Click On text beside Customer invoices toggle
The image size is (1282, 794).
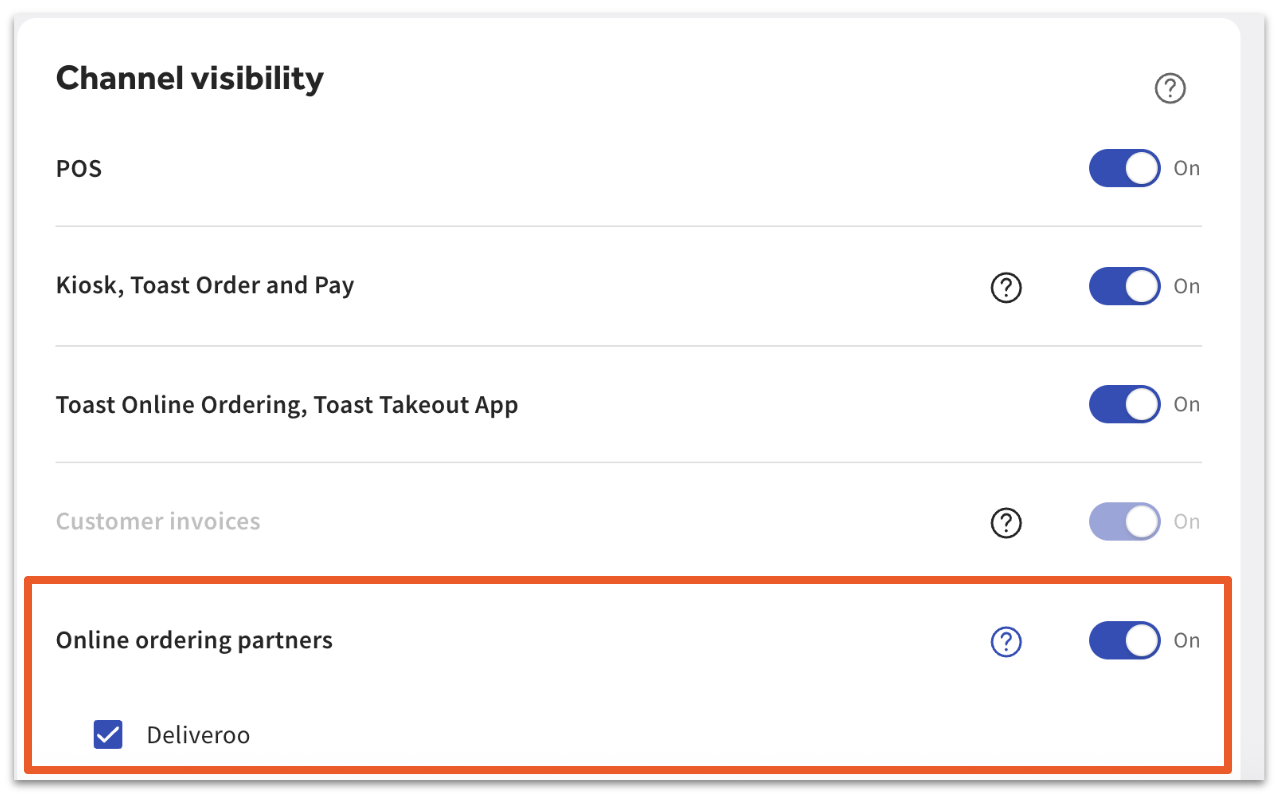tap(1186, 522)
